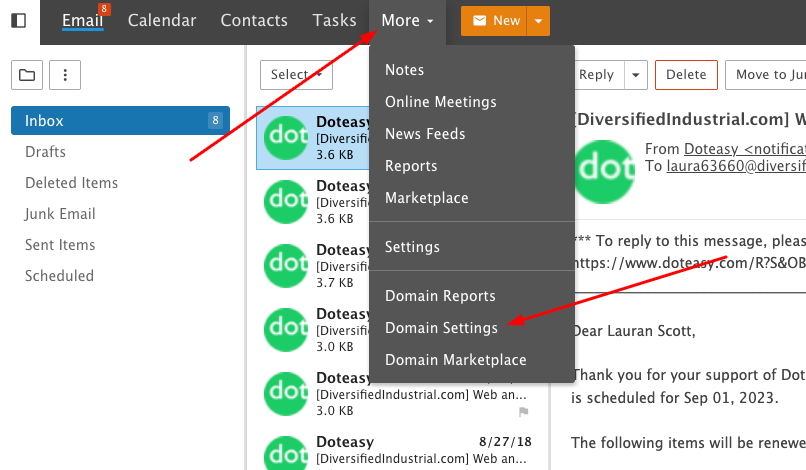Open Domain Reports menu entry
806x470 pixels.
(440, 296)
